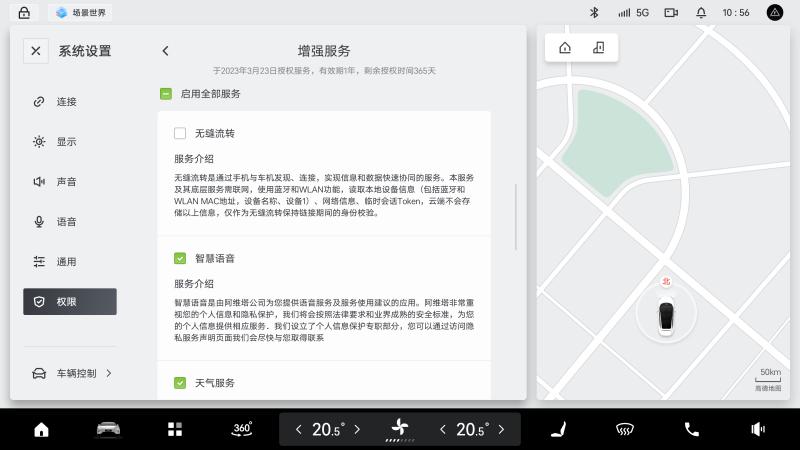Open notifications bell icon

[701, 13]
